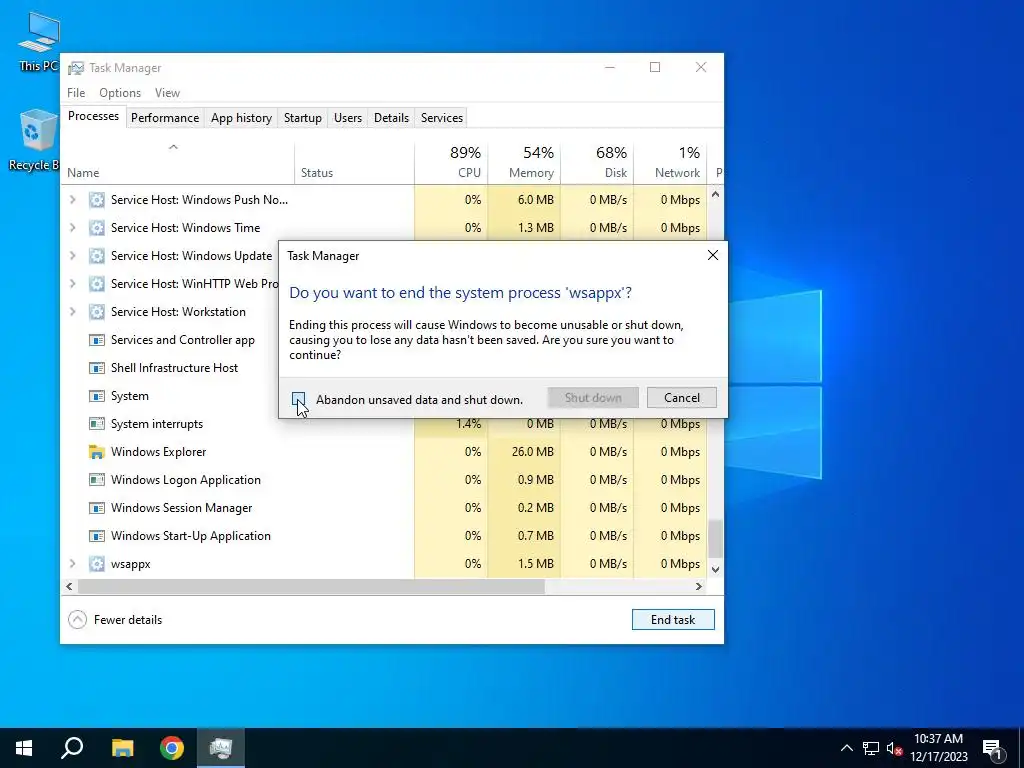Sort processes by Network column
The width and height of the screenshot is (1024, 768).
671,162
